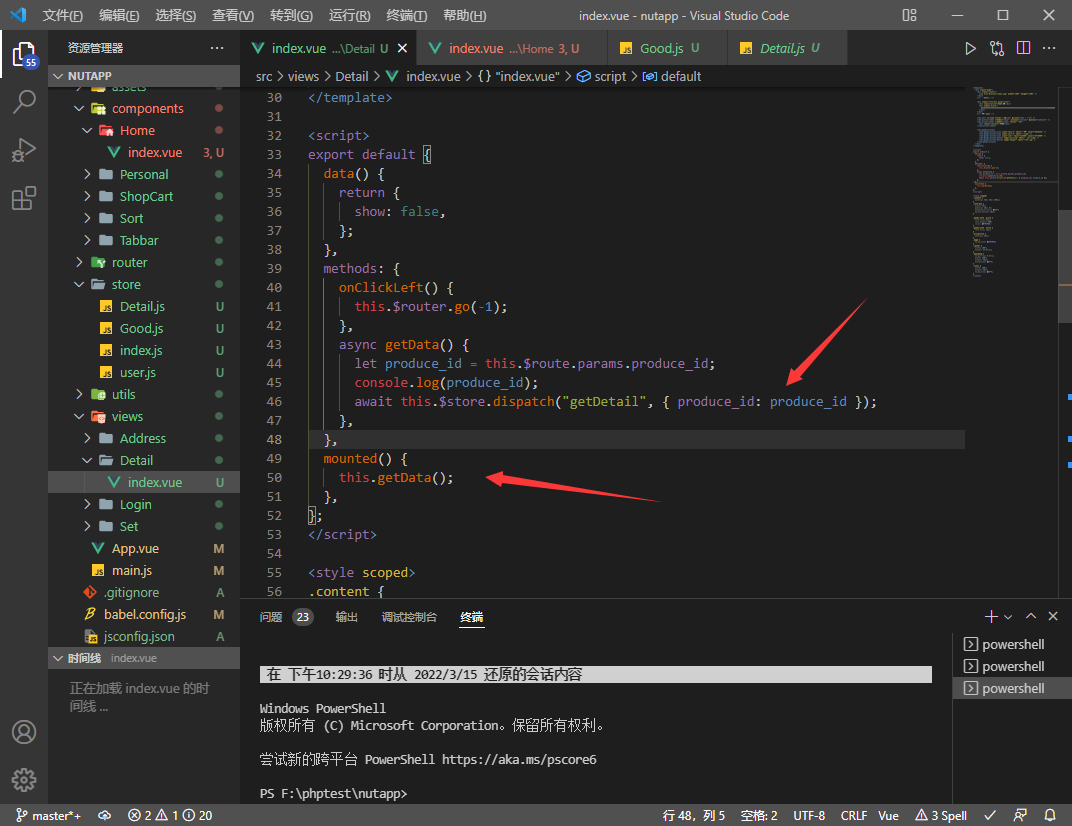Click the 3 Spell warning indicator
This screenshot has width=1072, height=826.
tap(941, 815)
